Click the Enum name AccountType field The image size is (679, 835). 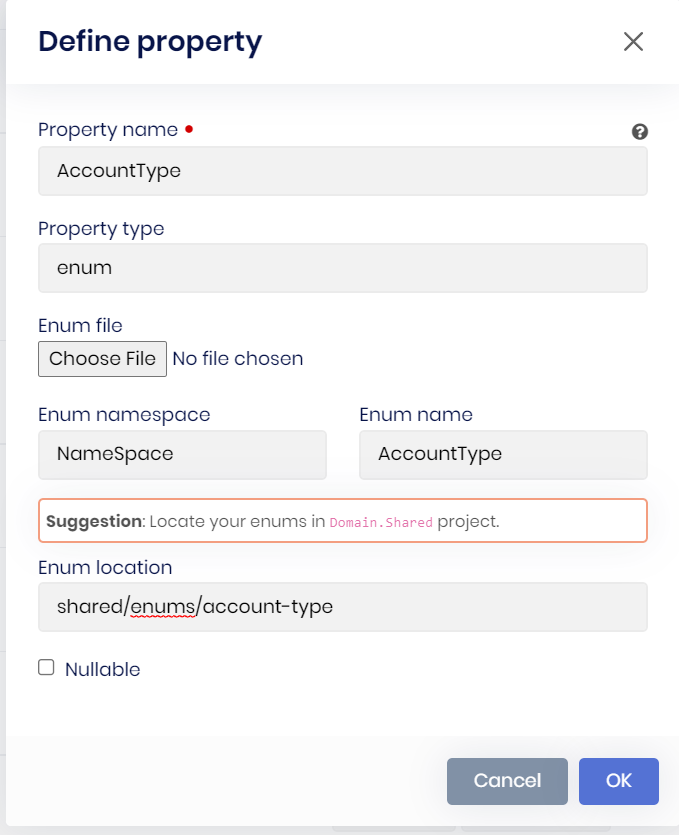coord(503,454)
